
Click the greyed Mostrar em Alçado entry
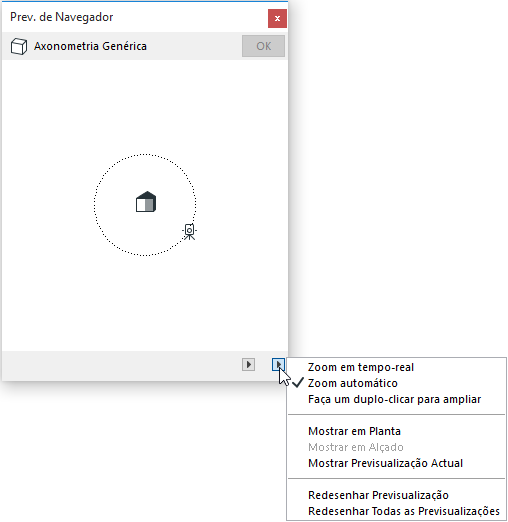pos(396,447)
